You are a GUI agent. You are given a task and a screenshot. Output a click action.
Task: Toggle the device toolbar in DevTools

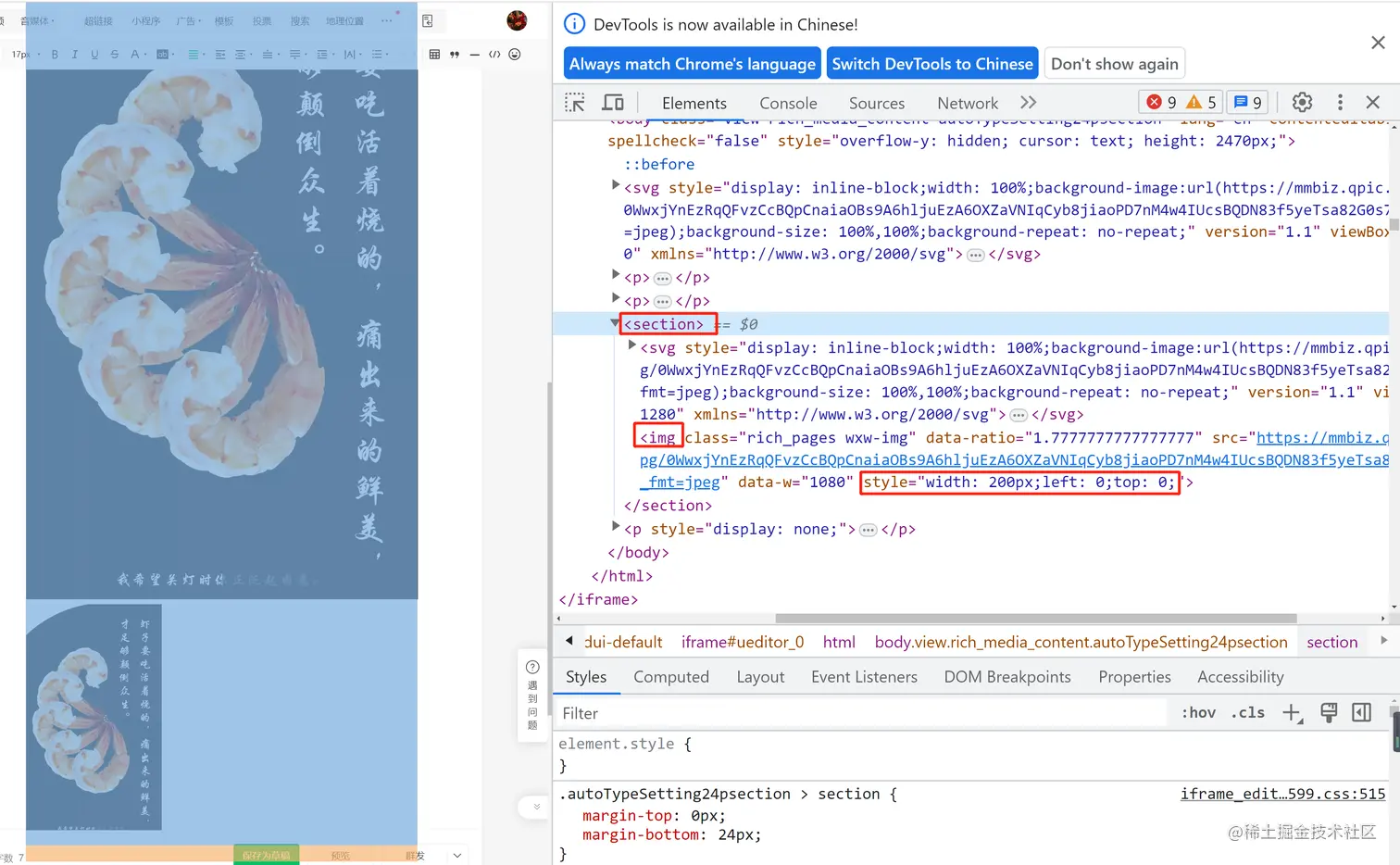613,103
